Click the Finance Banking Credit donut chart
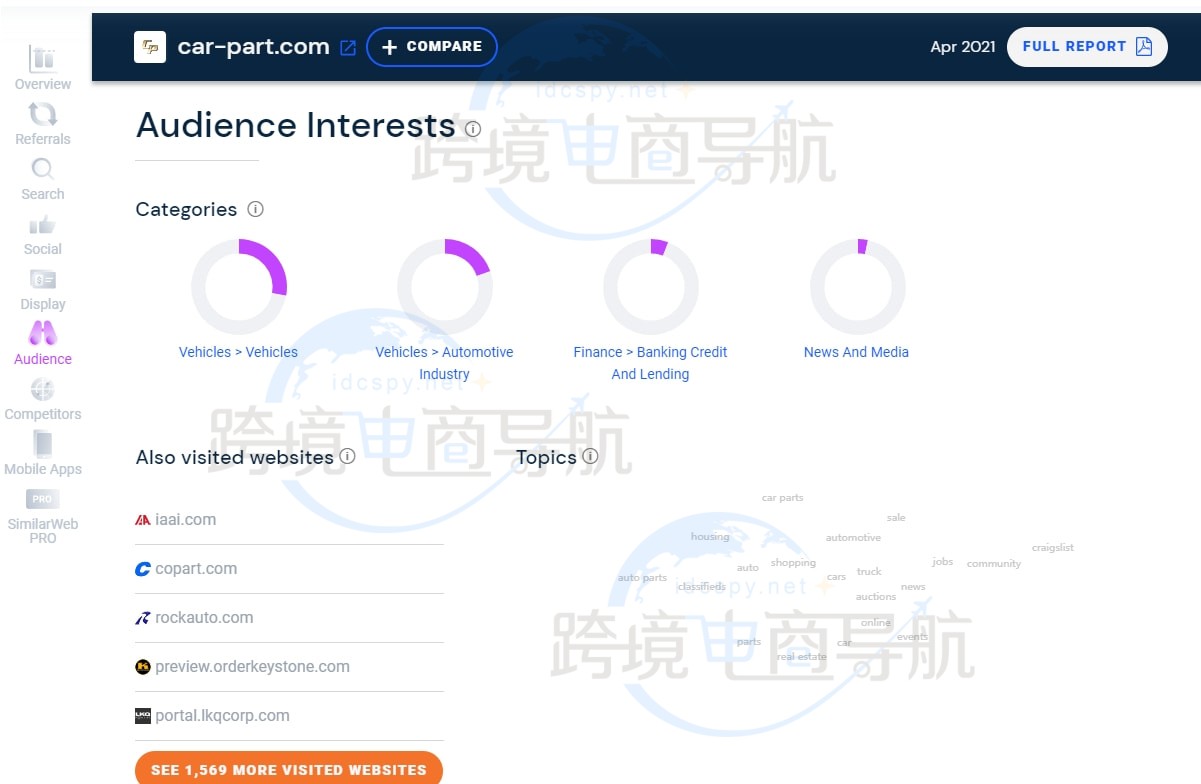The height and width of the screenshot is (784, 1201). click(x=651, y=287)
